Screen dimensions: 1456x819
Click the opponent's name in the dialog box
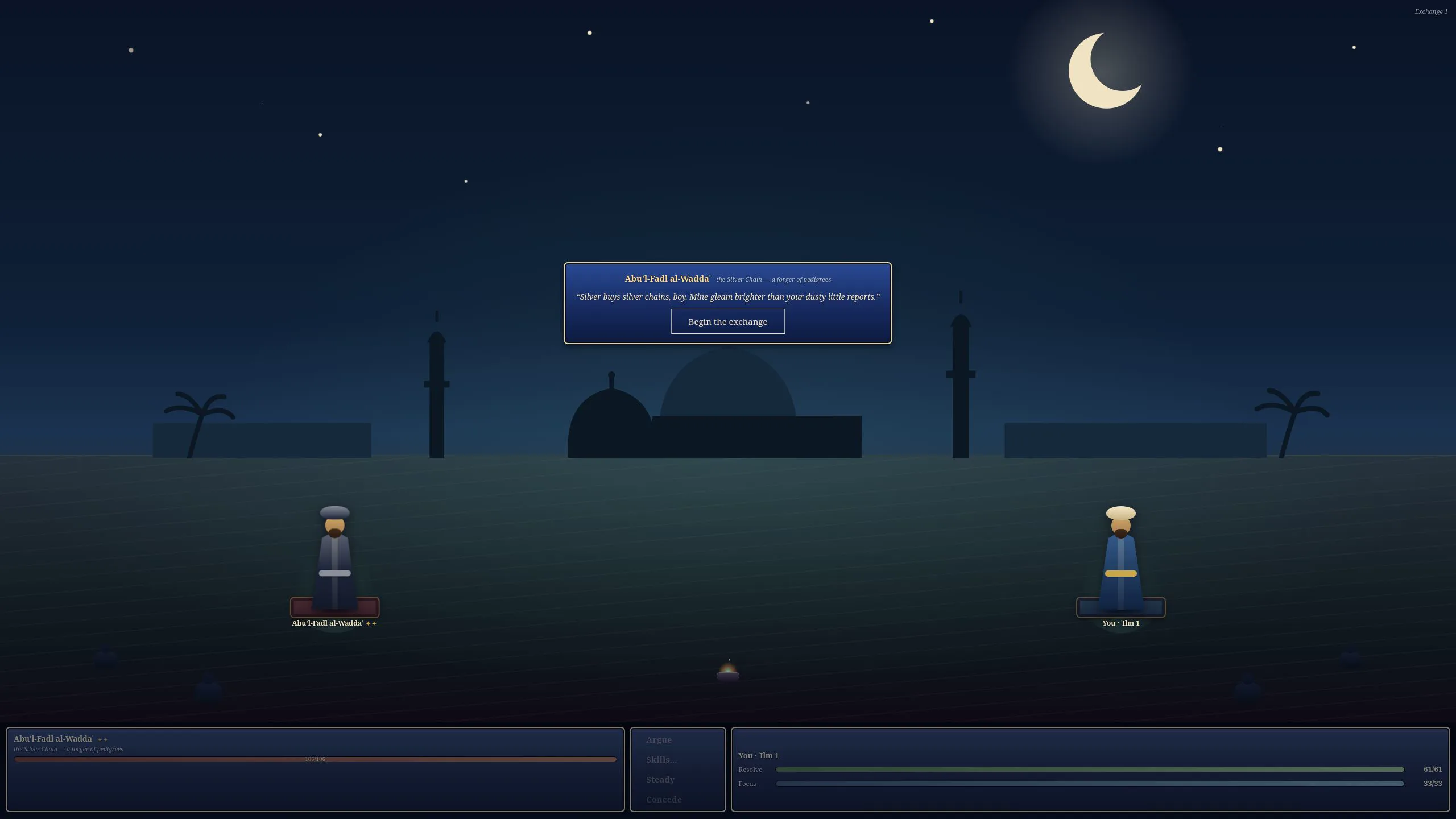point(667,279)
